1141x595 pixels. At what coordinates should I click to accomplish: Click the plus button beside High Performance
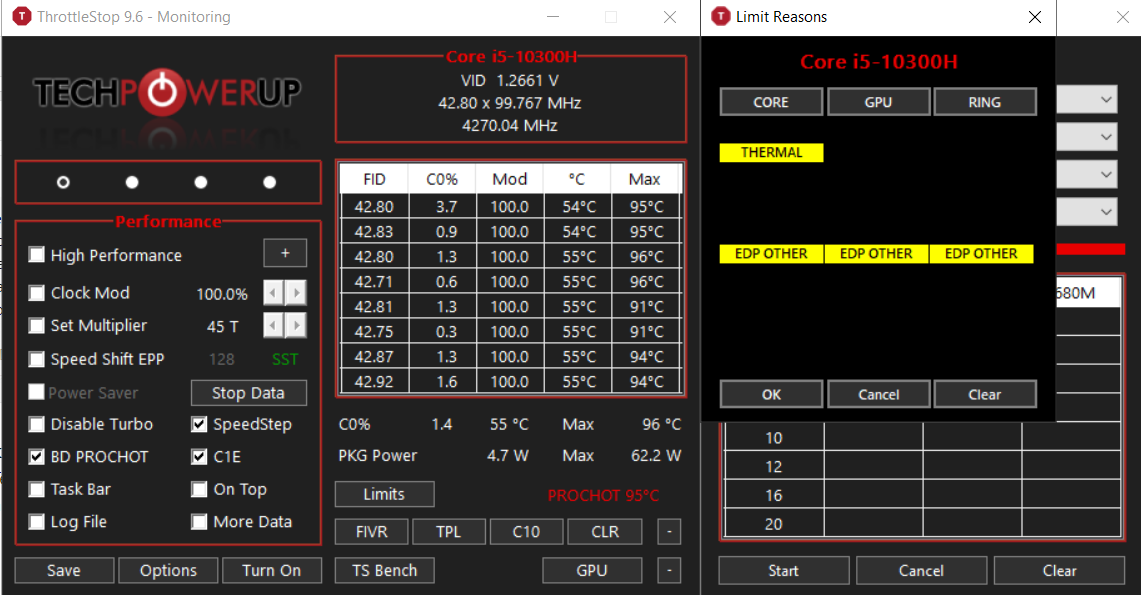285,253
